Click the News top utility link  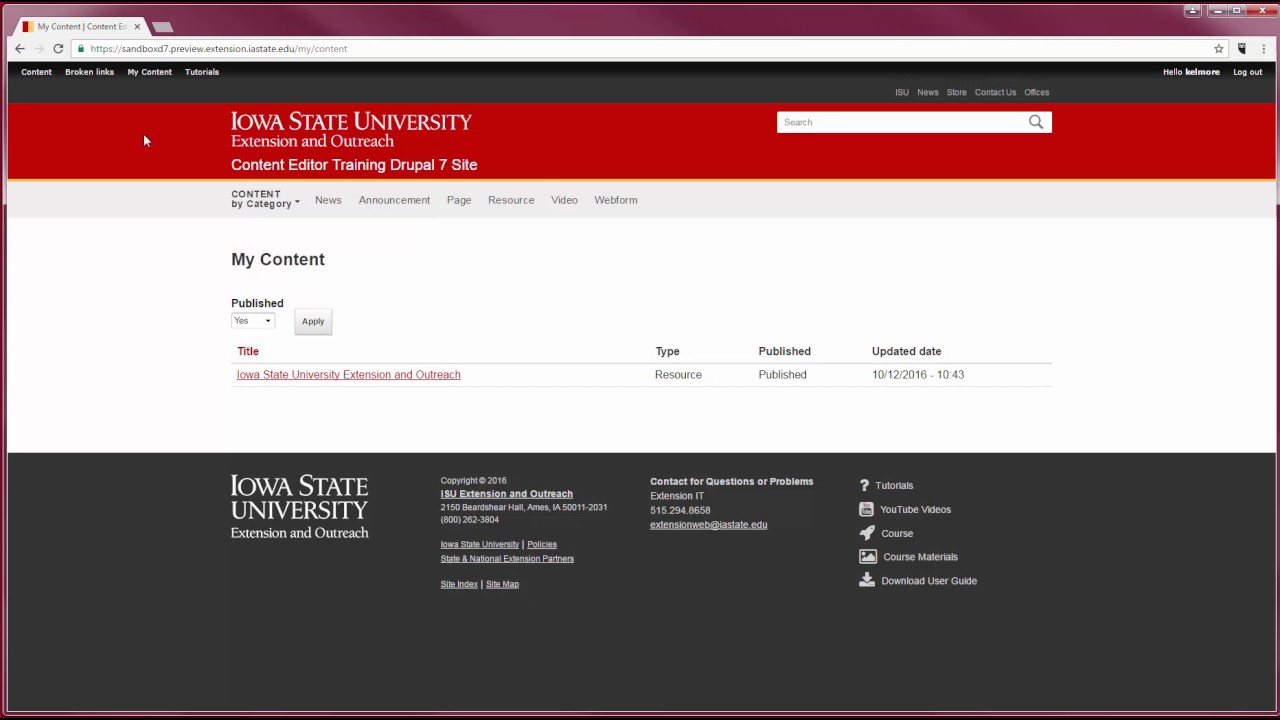[x=928, y=92]
